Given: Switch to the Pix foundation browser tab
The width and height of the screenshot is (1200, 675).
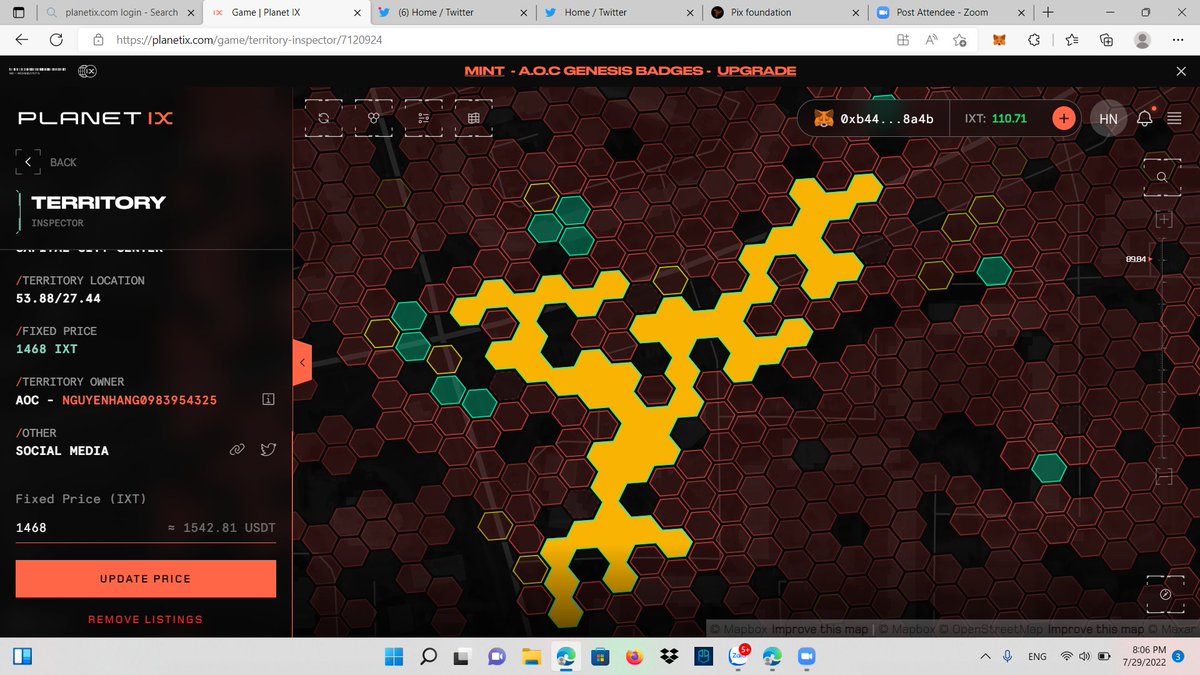Looking at the screenshot, I should pos(782,12).
